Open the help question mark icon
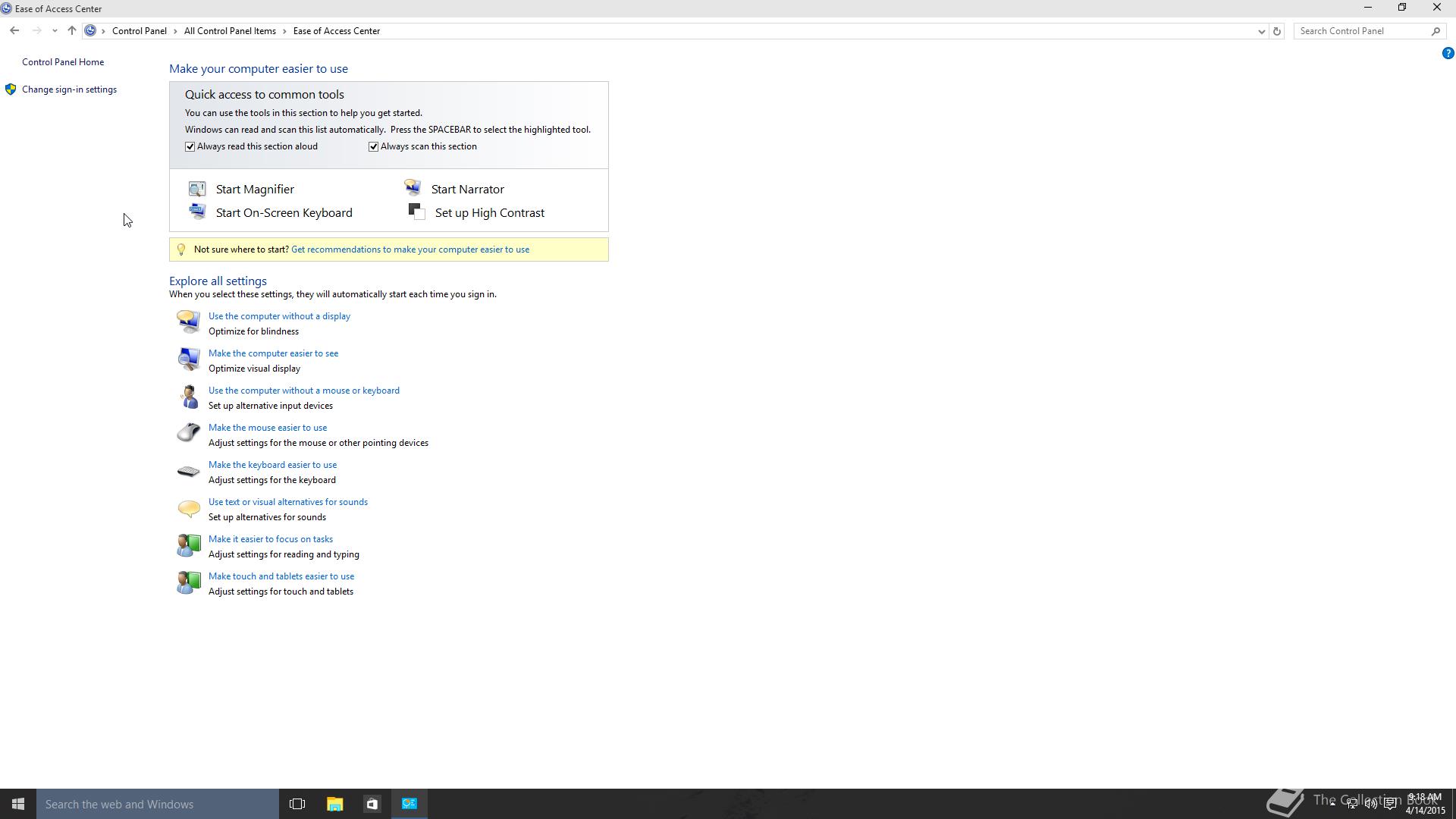Screen dimensions: 1456x819 point(1448,53)
